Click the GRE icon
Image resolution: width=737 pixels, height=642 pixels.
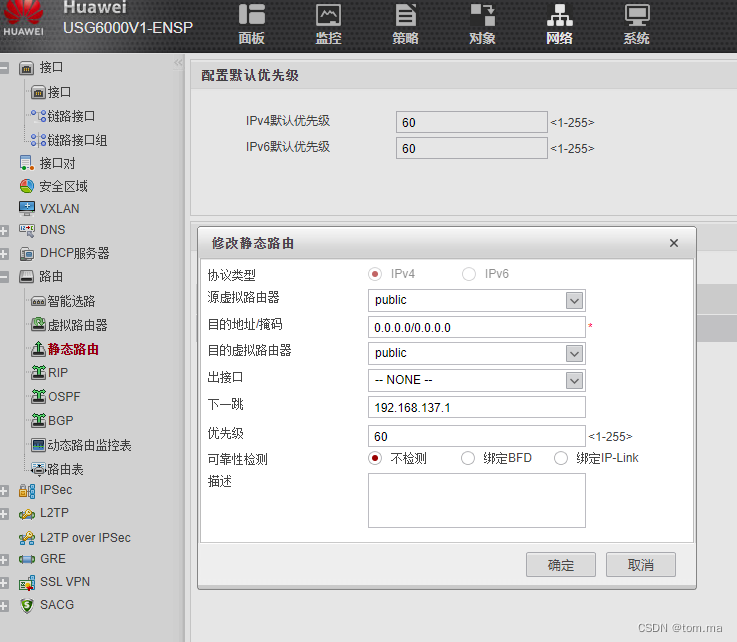tap(27, 559)
